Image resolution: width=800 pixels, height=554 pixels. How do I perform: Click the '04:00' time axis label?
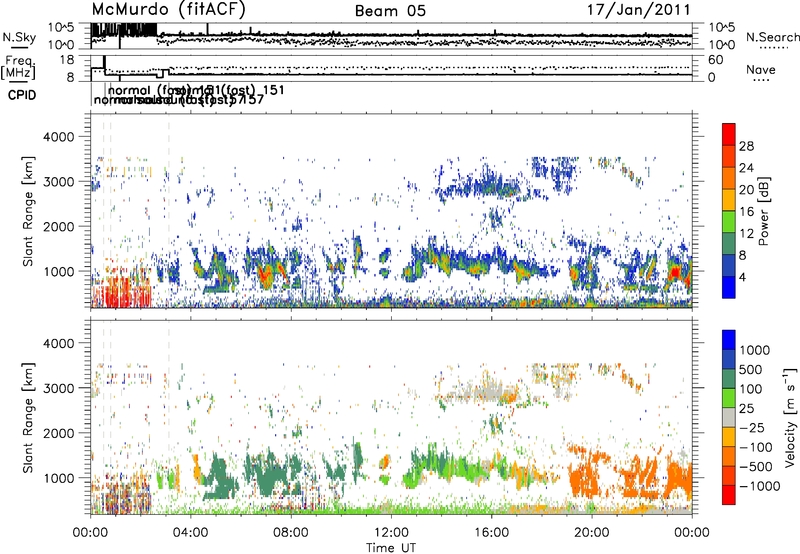[x=191, y=533]
